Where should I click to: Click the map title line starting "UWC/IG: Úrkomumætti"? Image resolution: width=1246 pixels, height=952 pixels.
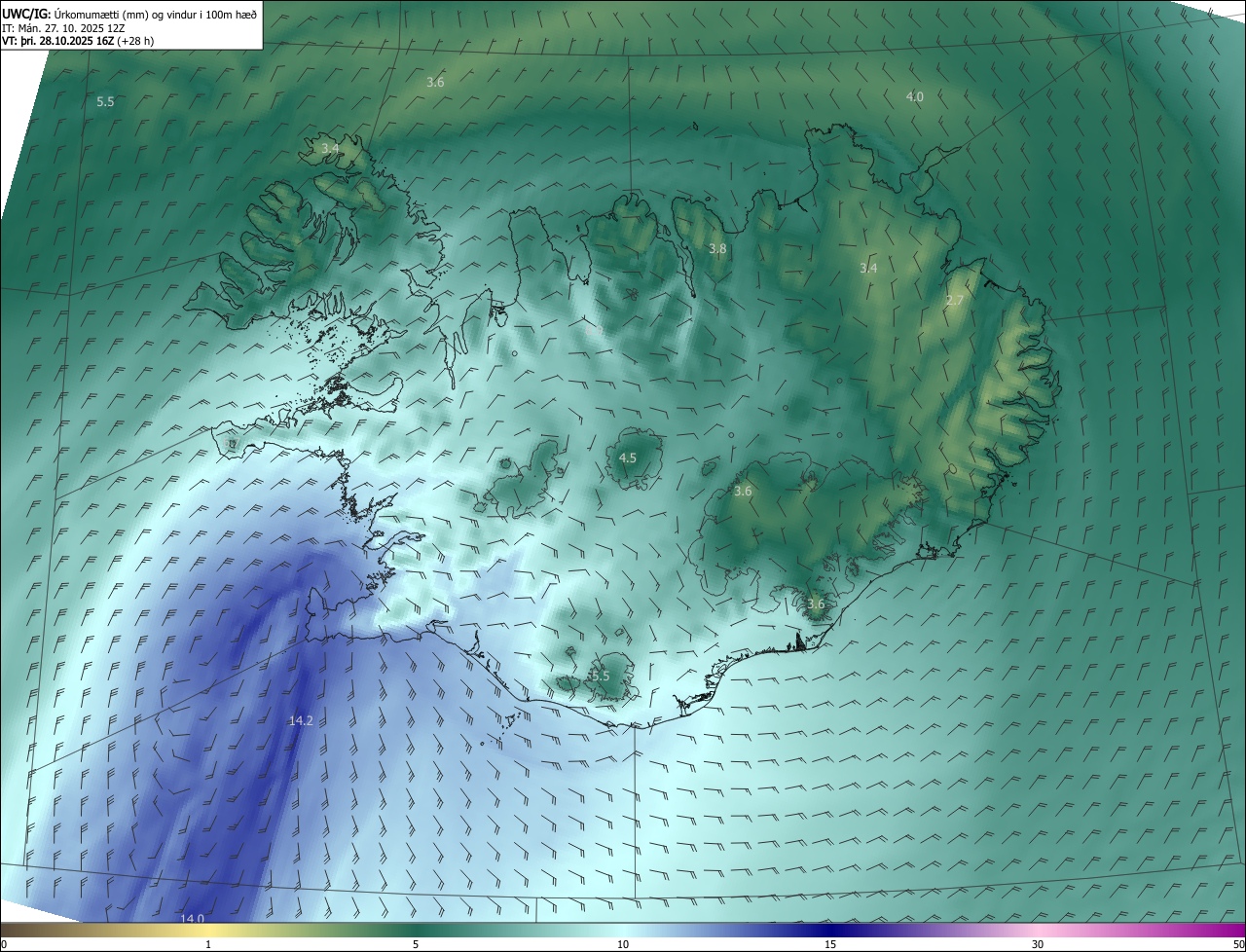coord(129,15)
